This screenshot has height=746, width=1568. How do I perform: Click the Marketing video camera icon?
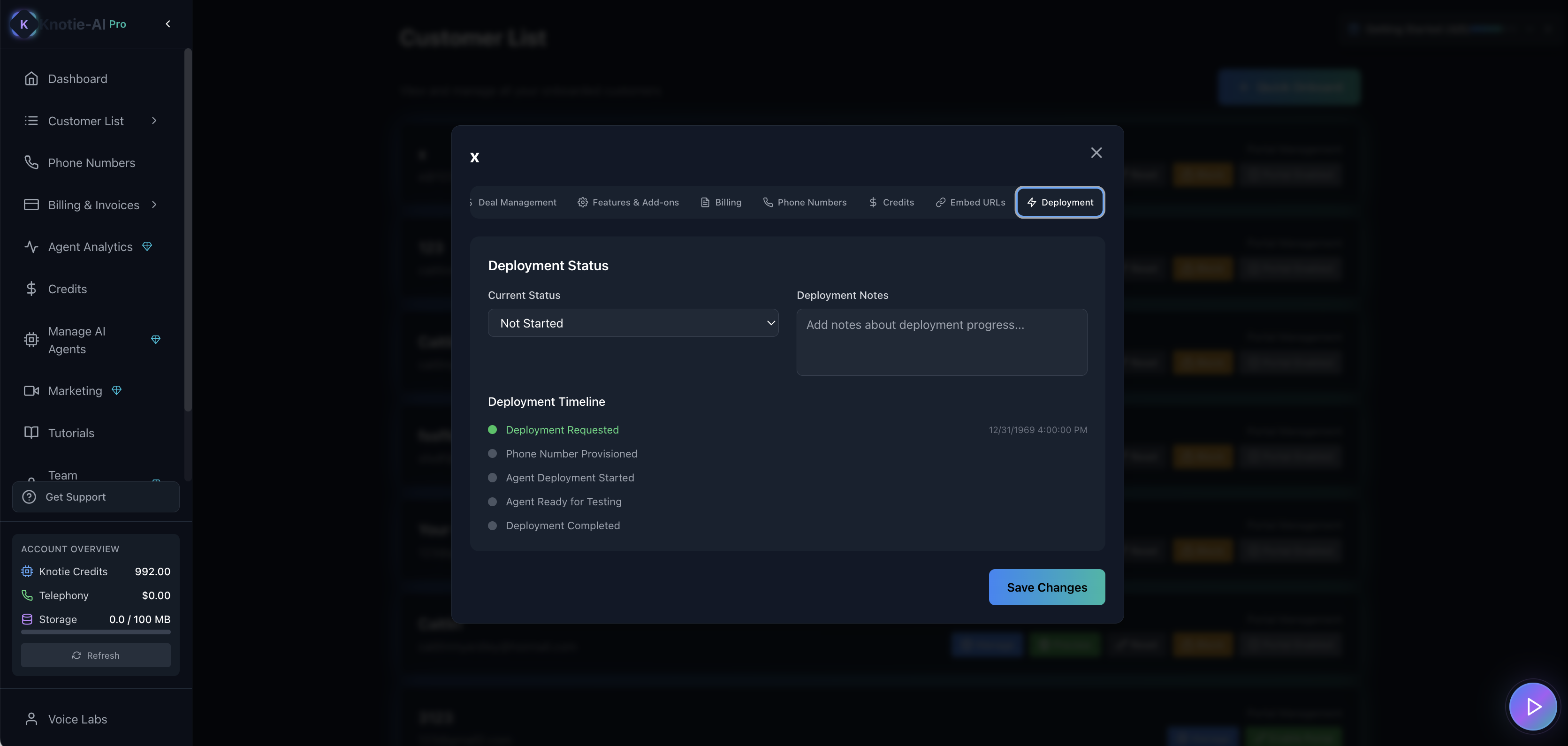point(31,391)
